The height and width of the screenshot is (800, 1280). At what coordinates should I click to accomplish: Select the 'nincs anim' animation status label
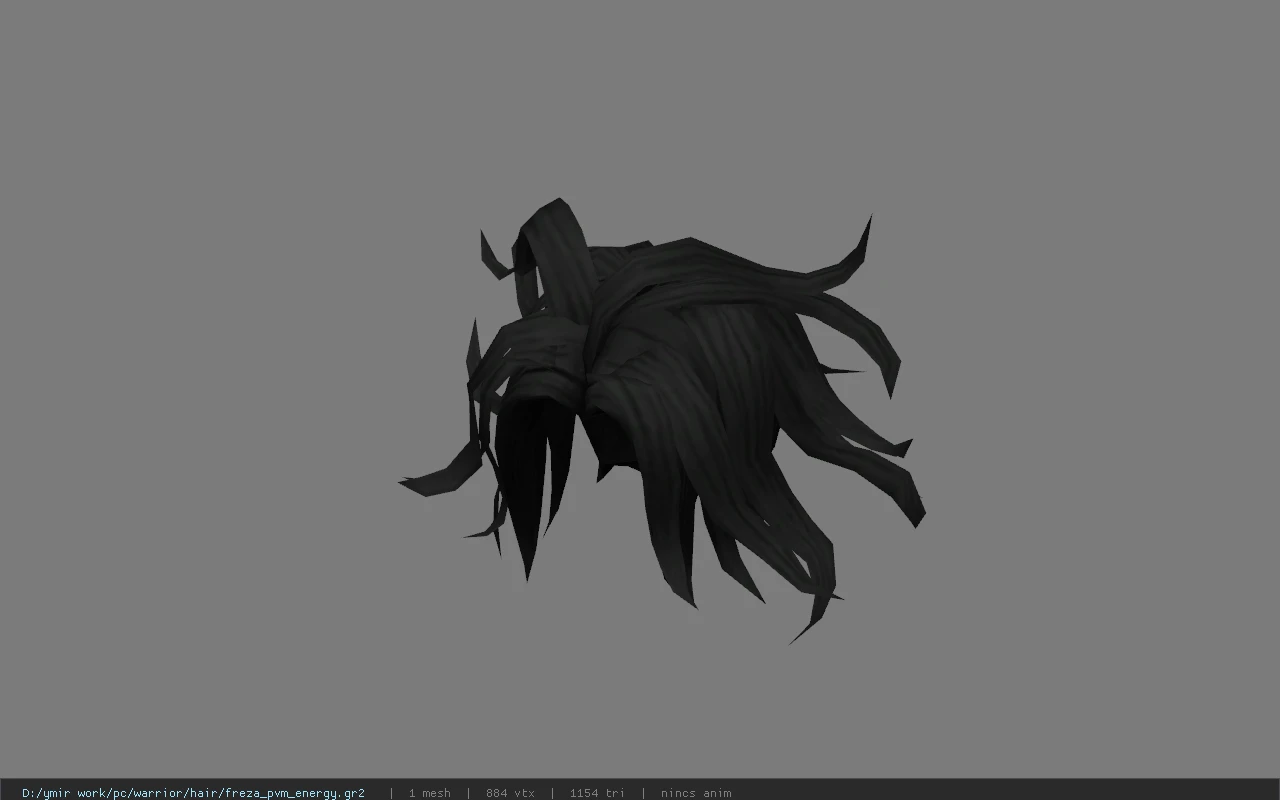pos(696,793)
